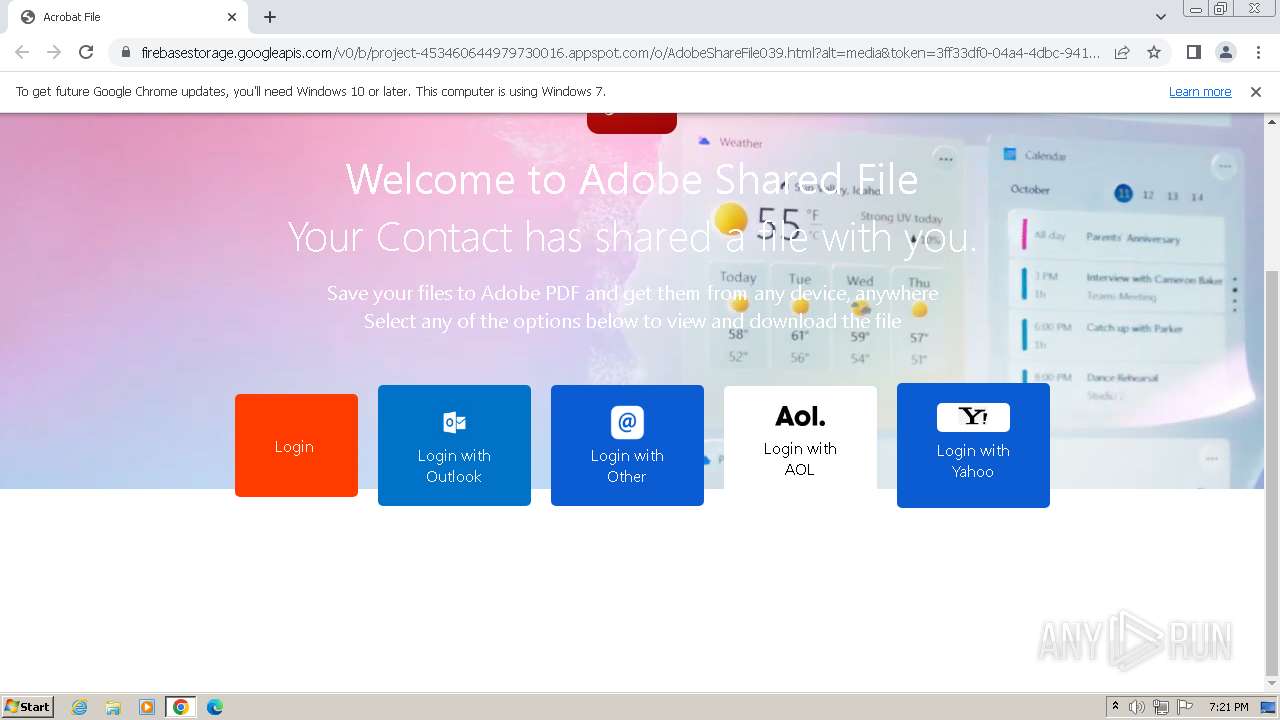The image size is (1280, 720).
Task: Click the address bar URL
Action: click(620, 52)
